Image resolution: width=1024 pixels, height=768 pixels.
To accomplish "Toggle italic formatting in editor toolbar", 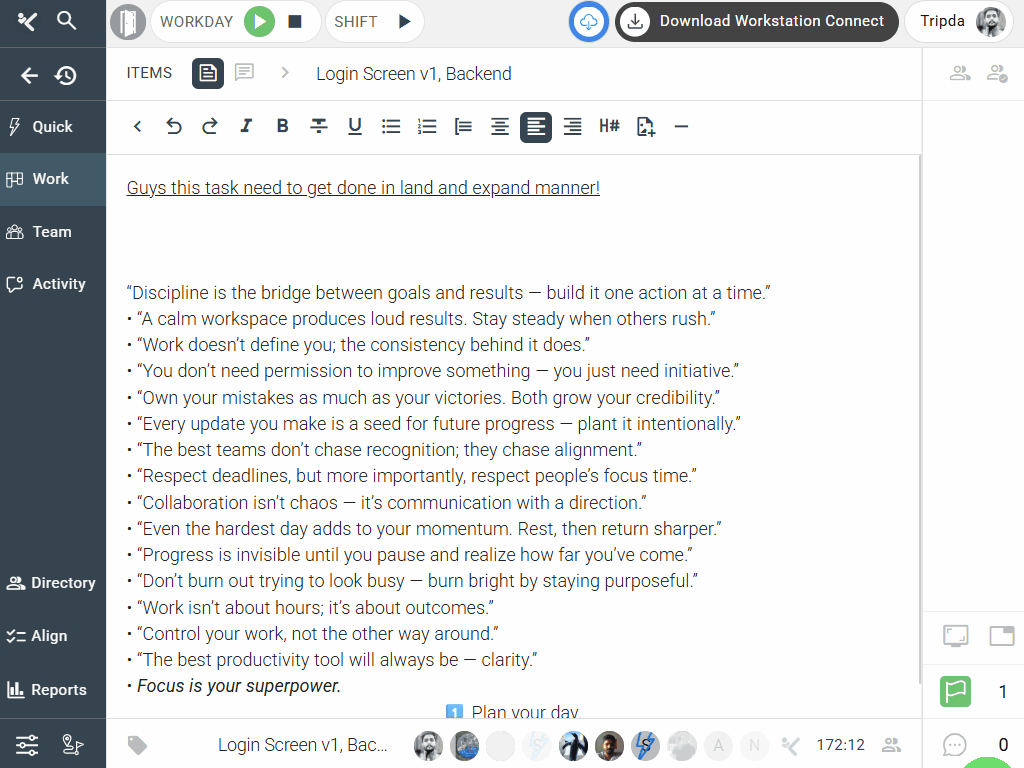I will click(246, 126).
